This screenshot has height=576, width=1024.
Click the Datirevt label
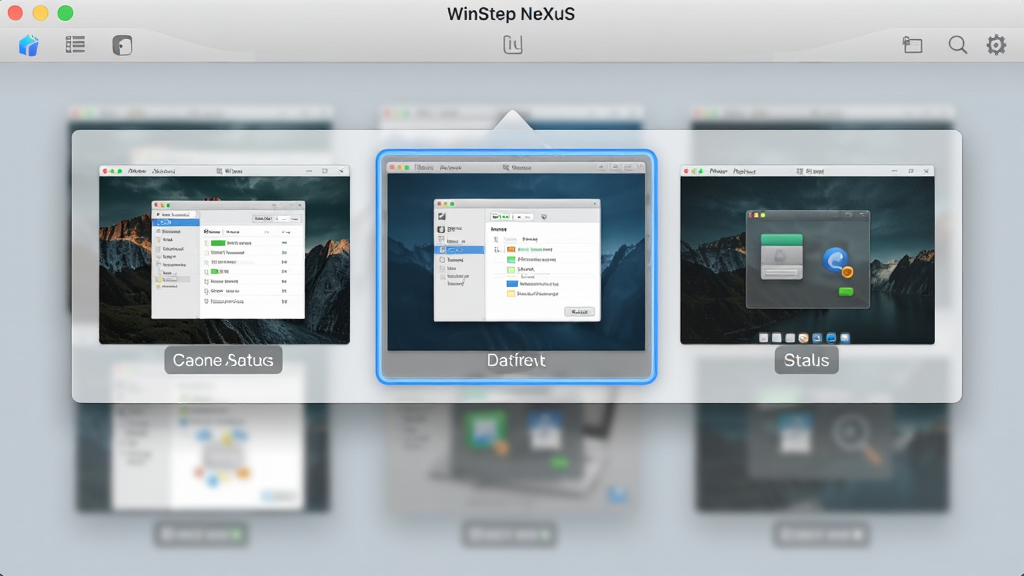(516, 360)
